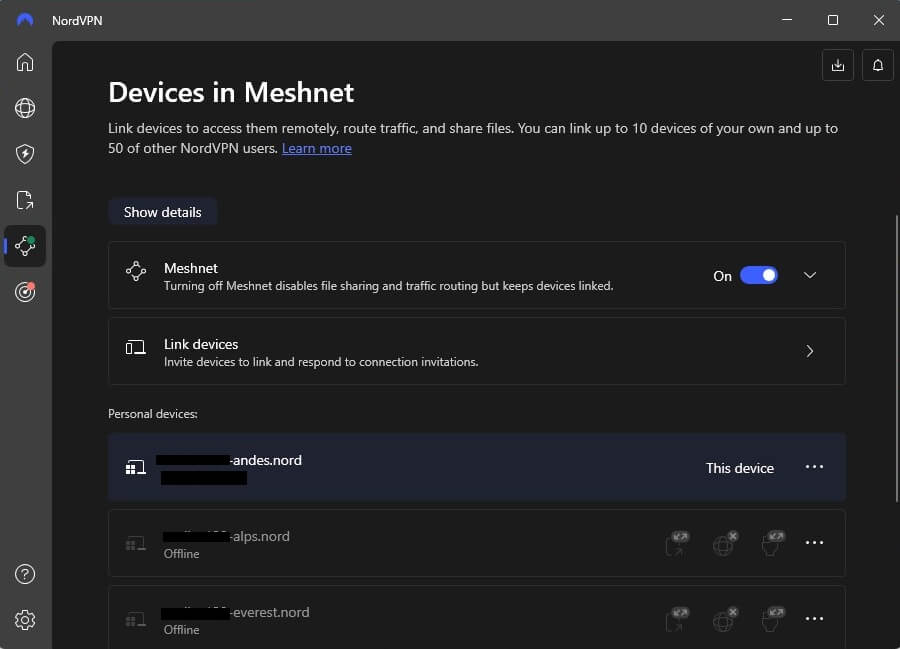Screen dimensions: 900x649
Task: Click the 'Turning off Meshnet disables file sharing' description
Action: coord(389,286)
